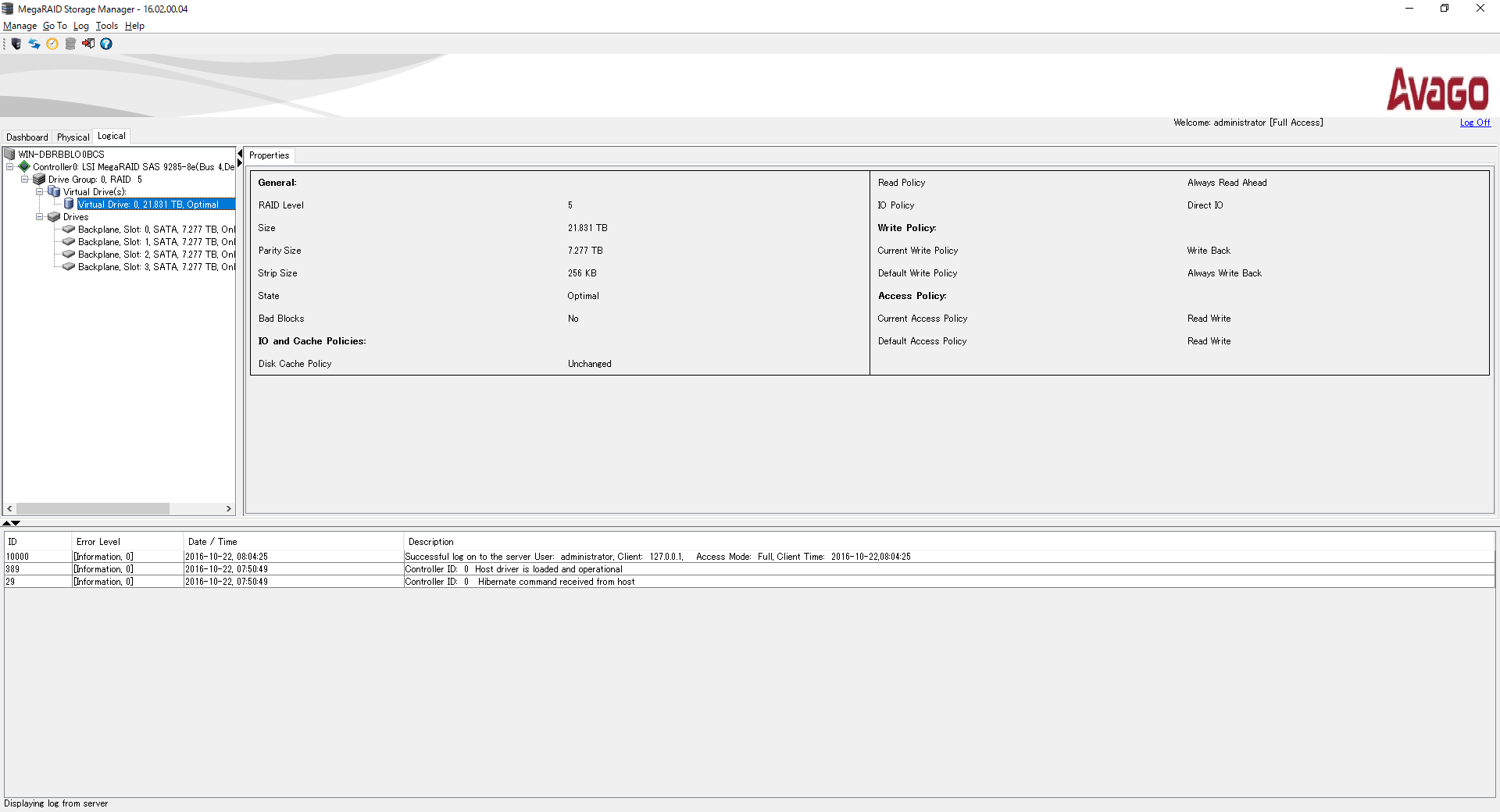
Task: Click the Drive Group stacked disks icon
Action: tap(39, 179)
